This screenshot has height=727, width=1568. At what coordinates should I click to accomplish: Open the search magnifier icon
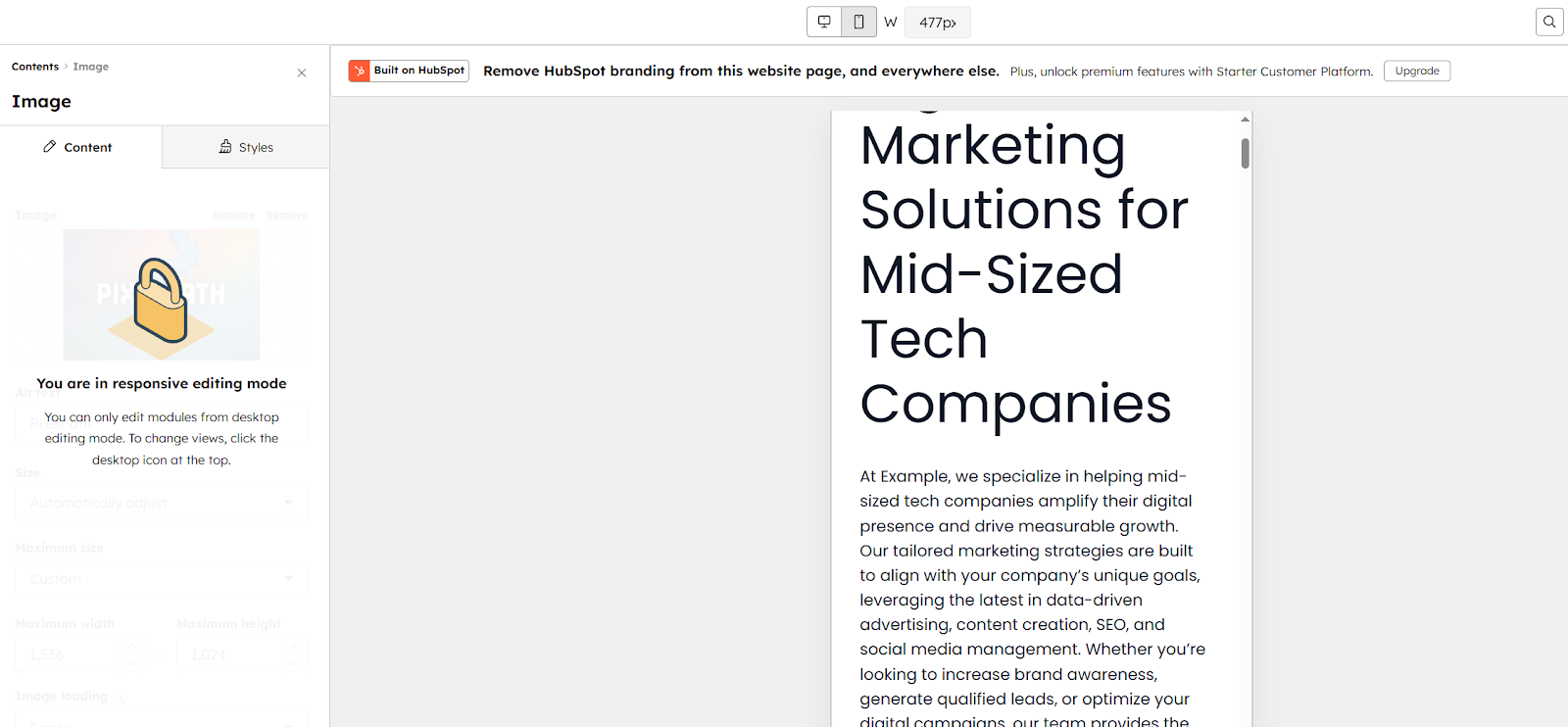click(1549, 22)
